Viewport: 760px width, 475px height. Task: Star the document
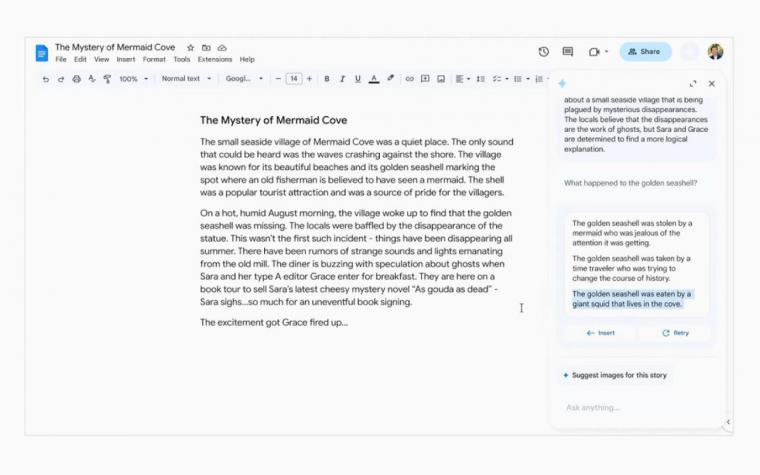coord(190,48)
